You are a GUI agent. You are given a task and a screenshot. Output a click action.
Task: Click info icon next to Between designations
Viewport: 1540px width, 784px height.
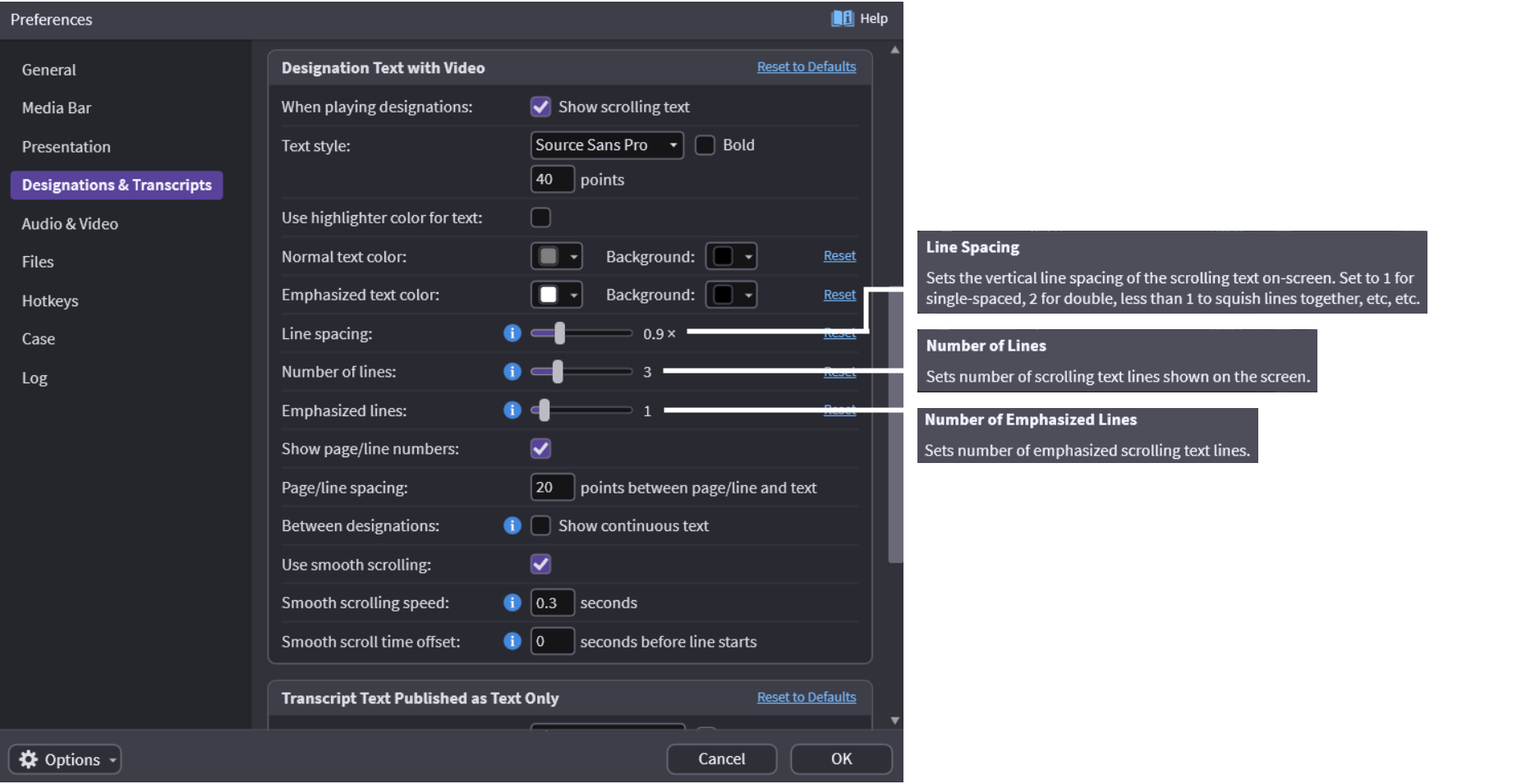[512, 525]
